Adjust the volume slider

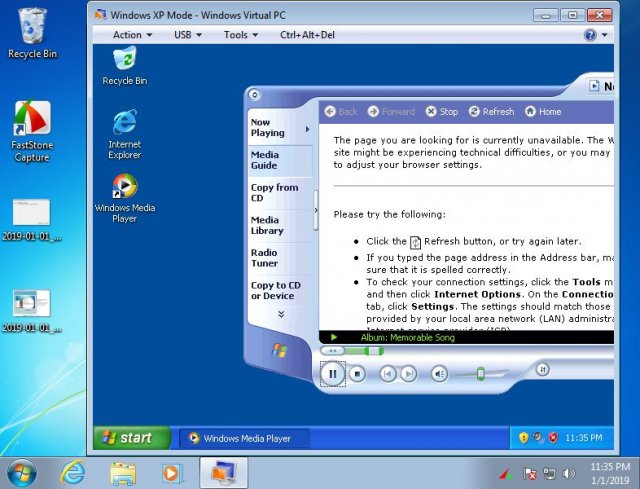tap(480, 374)
